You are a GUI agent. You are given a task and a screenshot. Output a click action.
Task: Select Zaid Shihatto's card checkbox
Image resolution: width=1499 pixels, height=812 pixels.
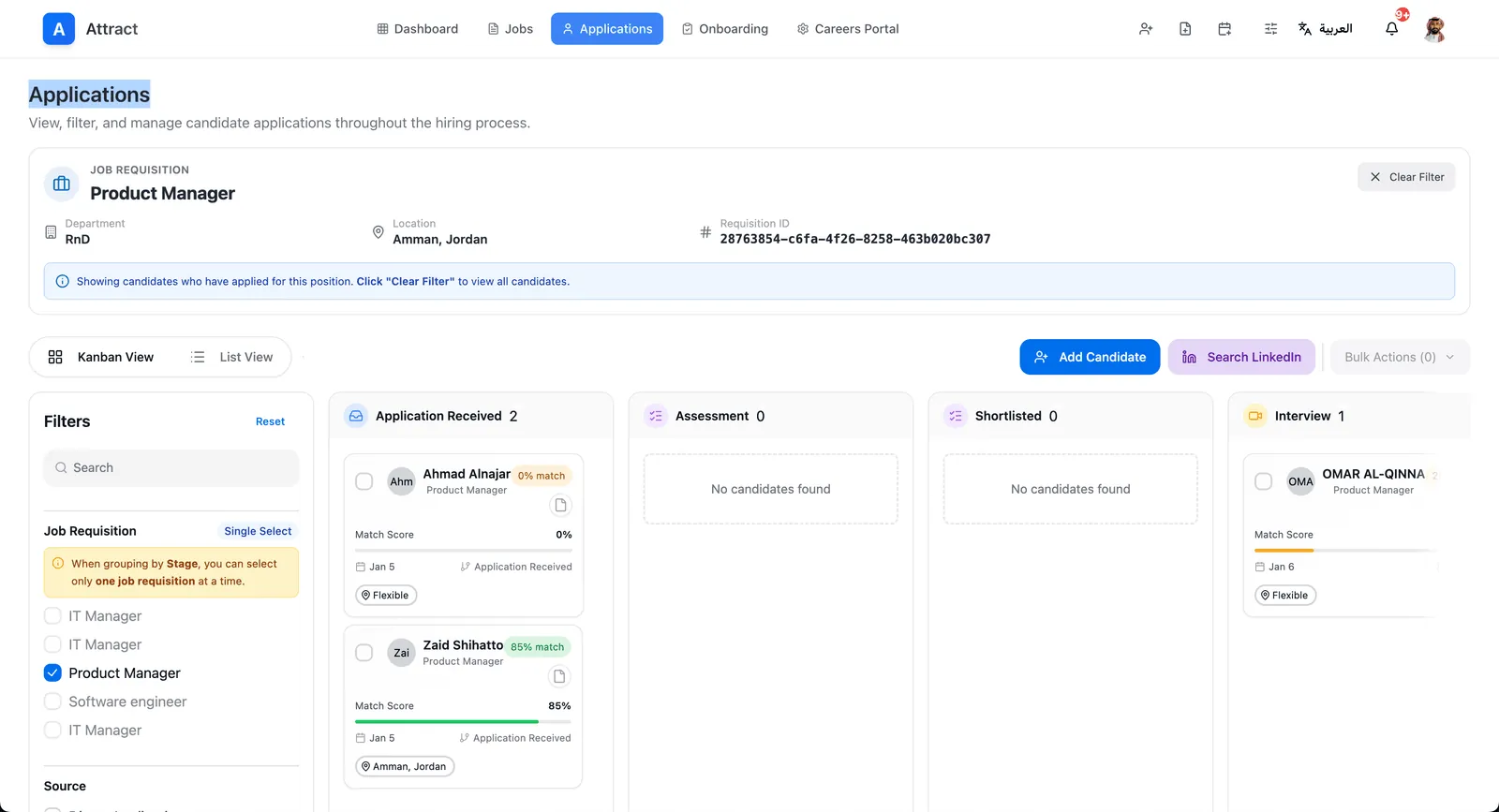[364, 653]
